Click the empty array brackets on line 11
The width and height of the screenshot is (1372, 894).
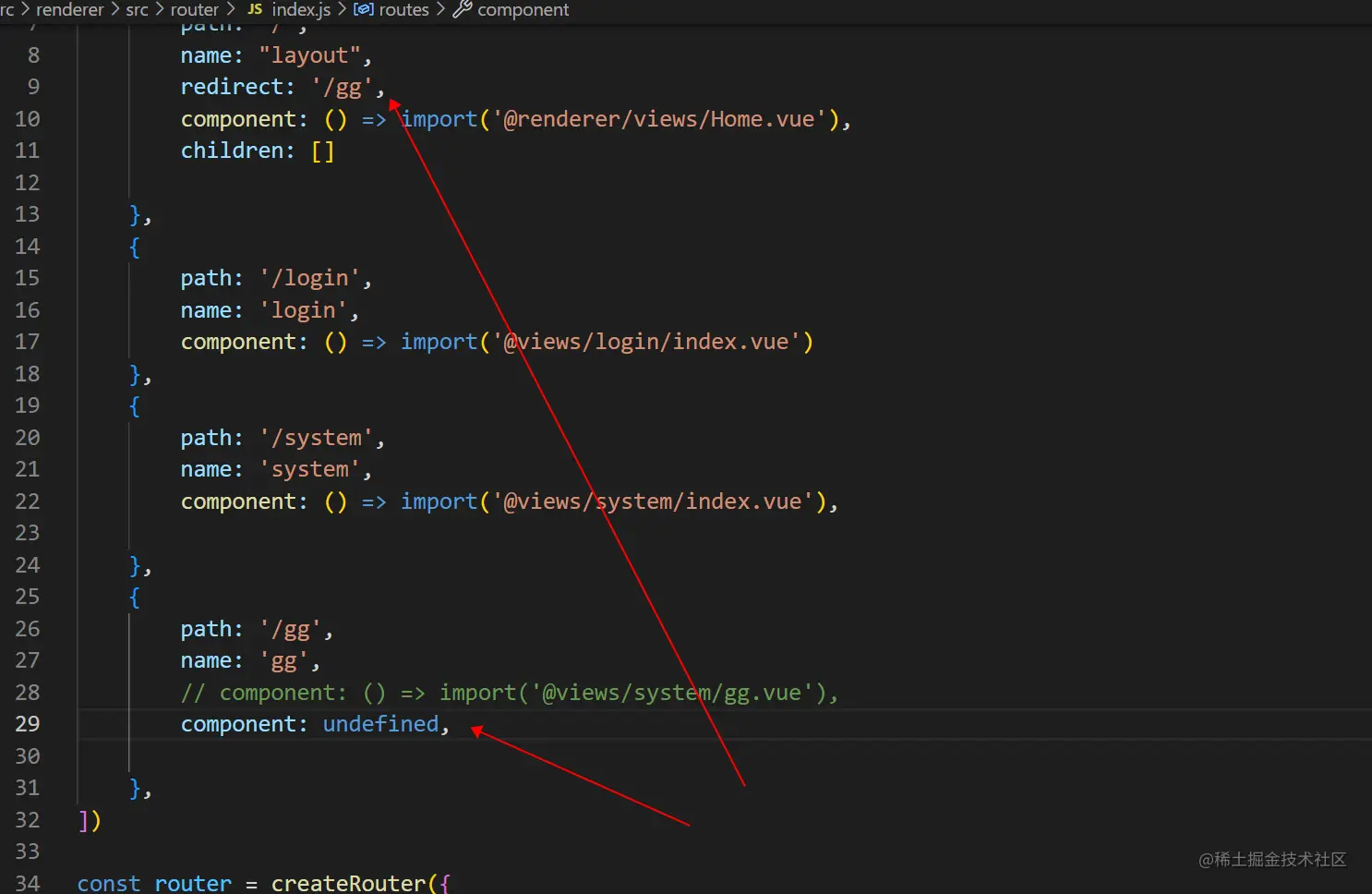pyautogui.click(x=322, y=151)
